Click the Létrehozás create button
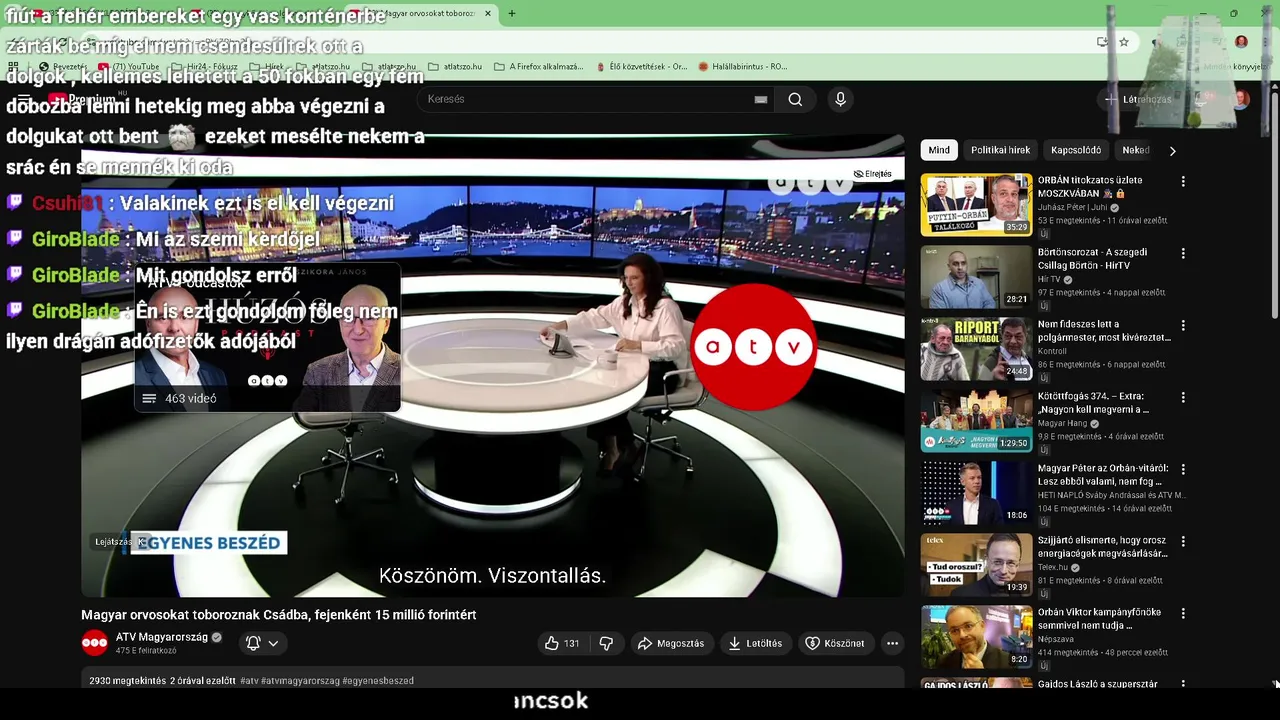Viewport: 1280px width, 720px height. tap(1137, 99)
